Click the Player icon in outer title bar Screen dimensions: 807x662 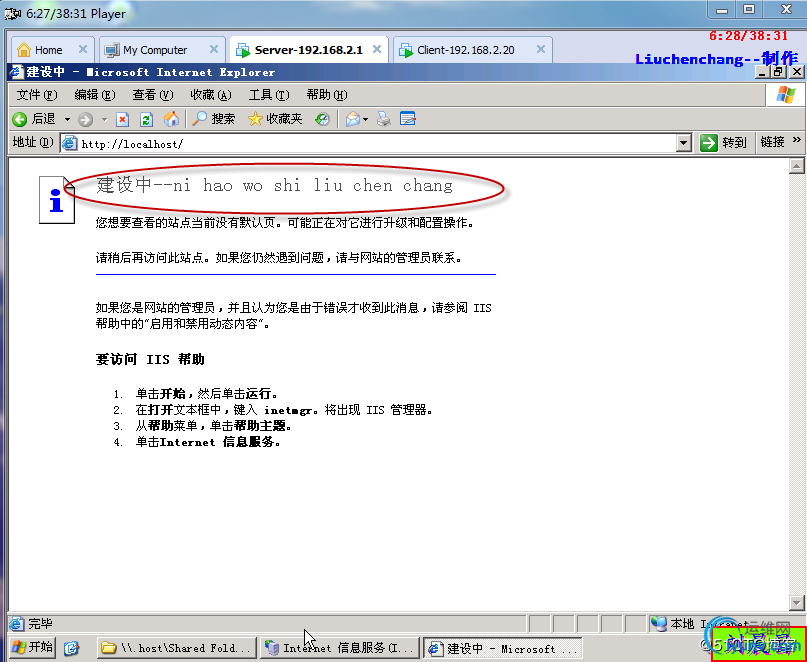pyautogui.click(x=12, y=13)
